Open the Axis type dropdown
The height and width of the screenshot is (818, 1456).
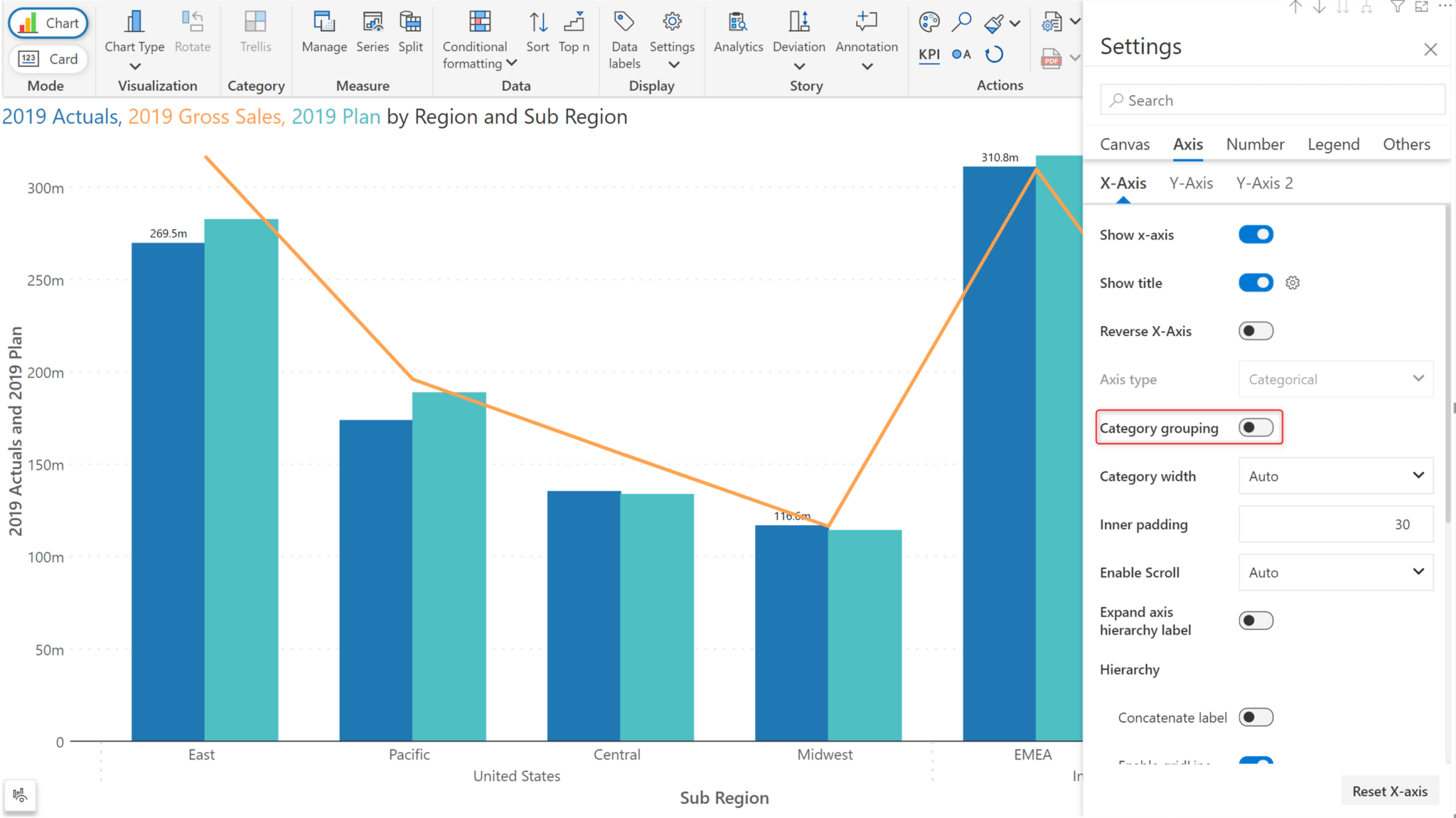[1334, 379]
